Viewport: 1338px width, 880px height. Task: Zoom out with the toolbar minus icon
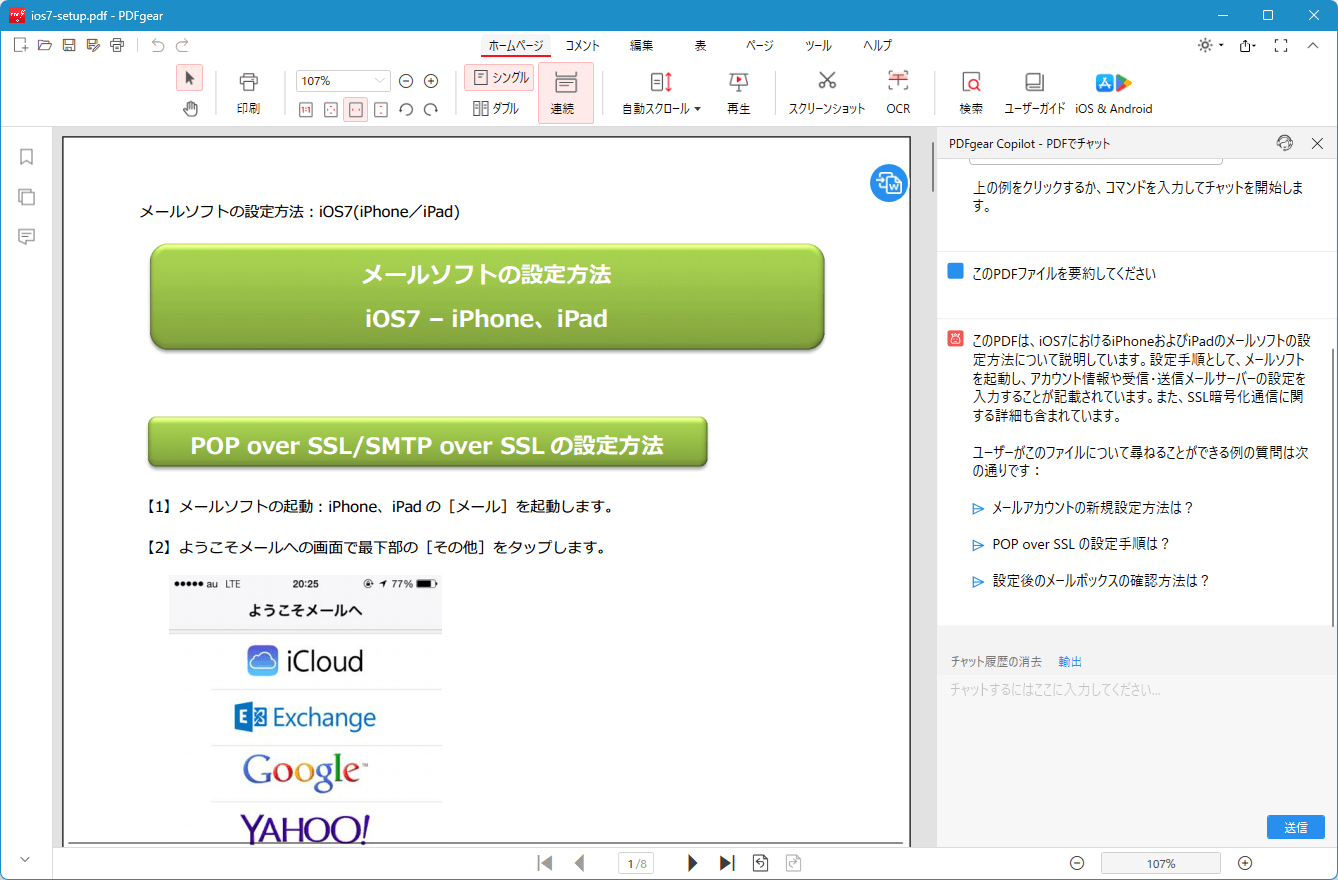click(406, 81)
